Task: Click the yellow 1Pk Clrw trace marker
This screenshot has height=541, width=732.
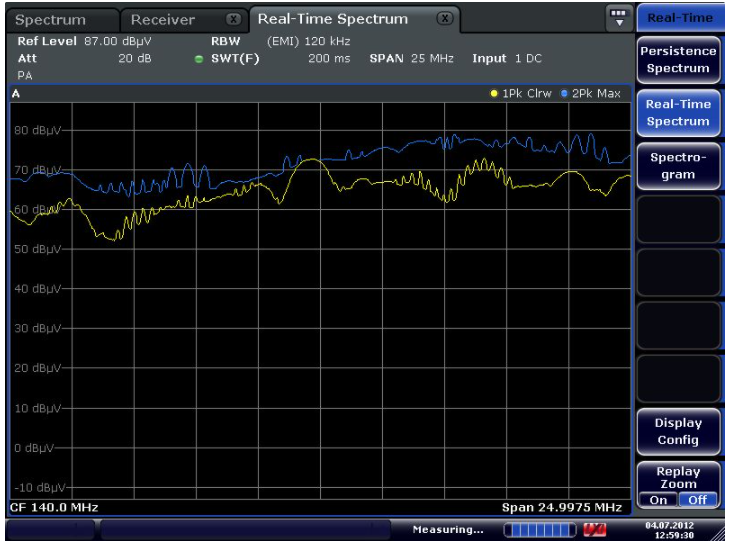Action: click(494, 94)
